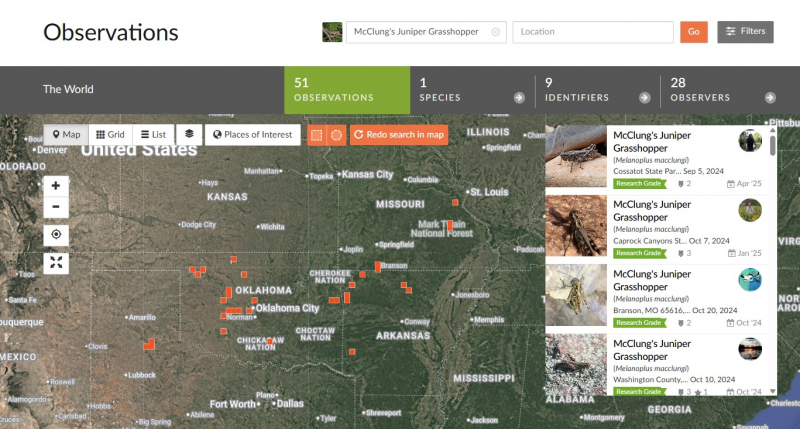Click the Location input field
Screen dimensions: 800x429
coord(593,32)
